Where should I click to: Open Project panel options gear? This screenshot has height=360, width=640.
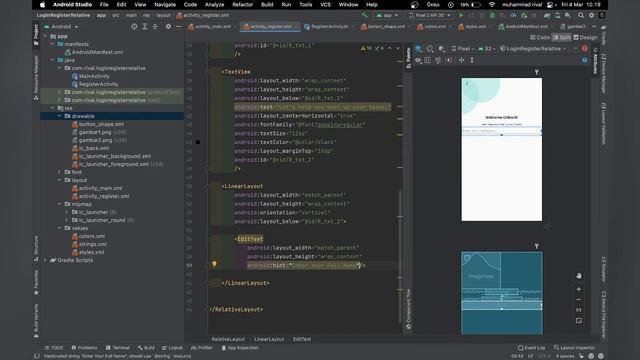(168, 27)
